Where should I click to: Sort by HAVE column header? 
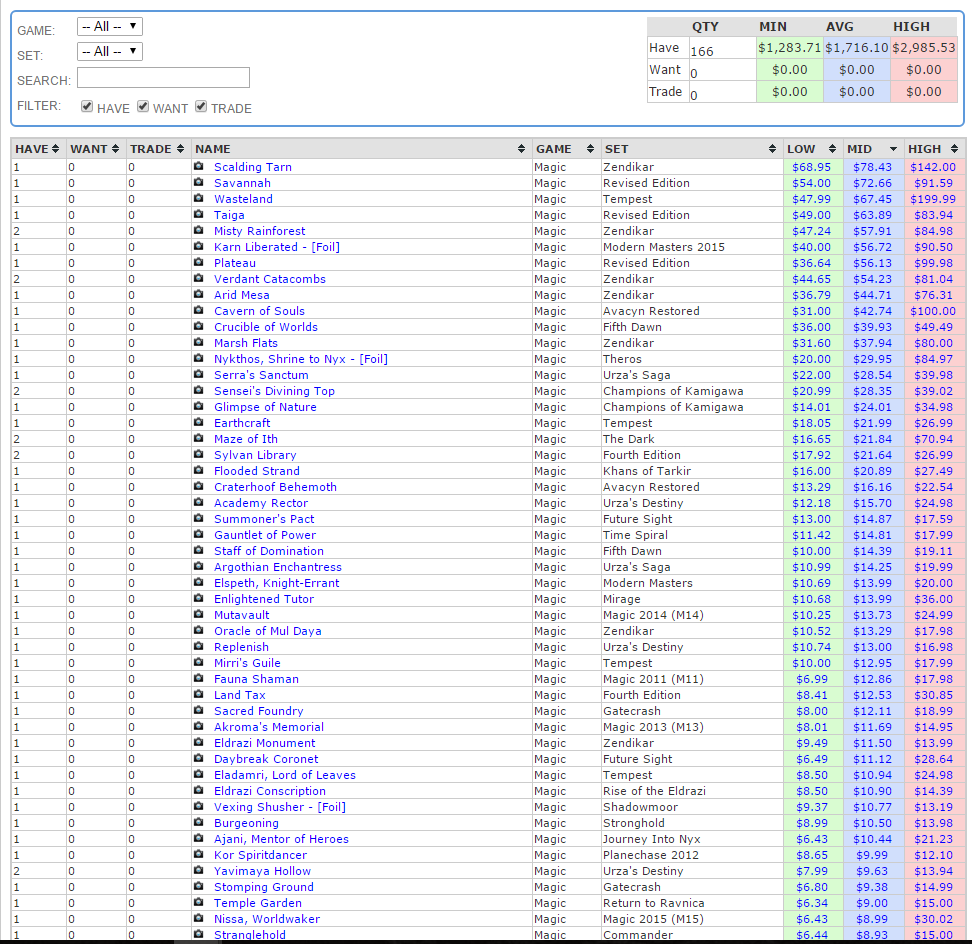click(37, 149)
